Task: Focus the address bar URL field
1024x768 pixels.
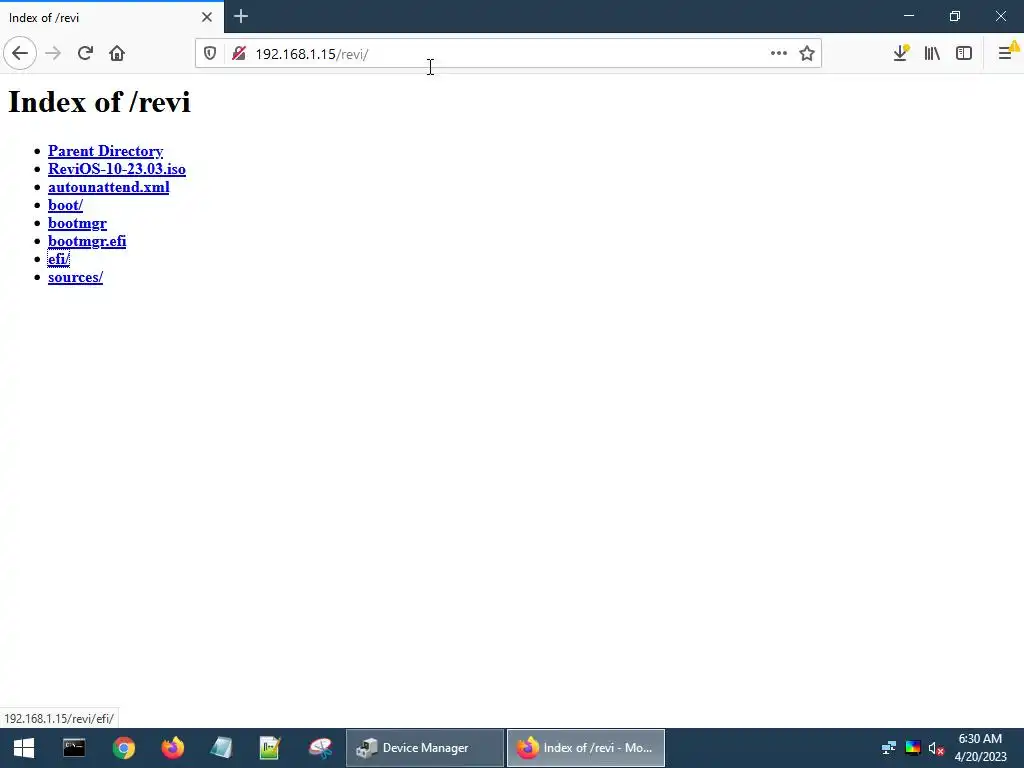Action: 509,54
